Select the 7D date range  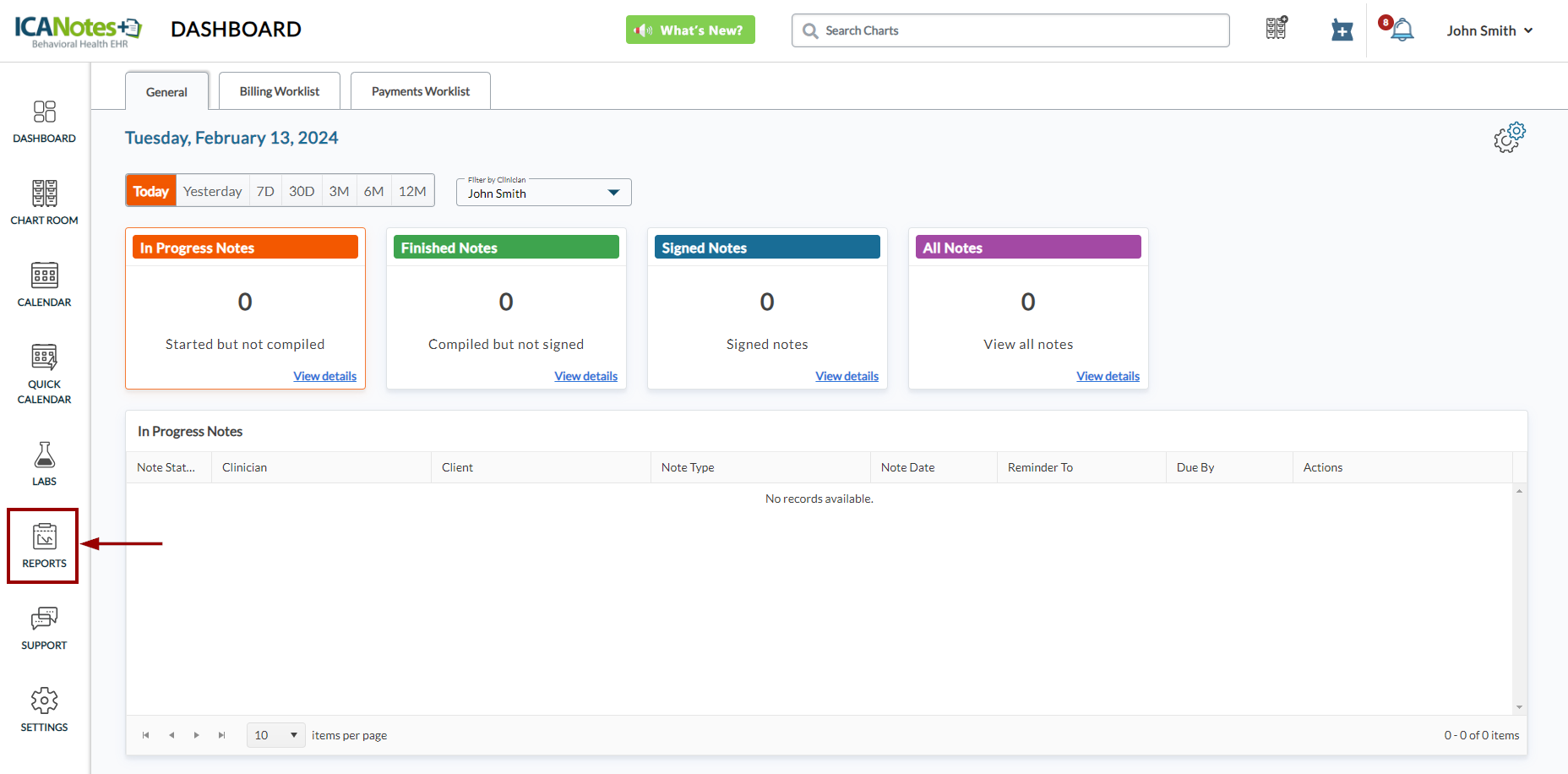[x=265, y=191]
